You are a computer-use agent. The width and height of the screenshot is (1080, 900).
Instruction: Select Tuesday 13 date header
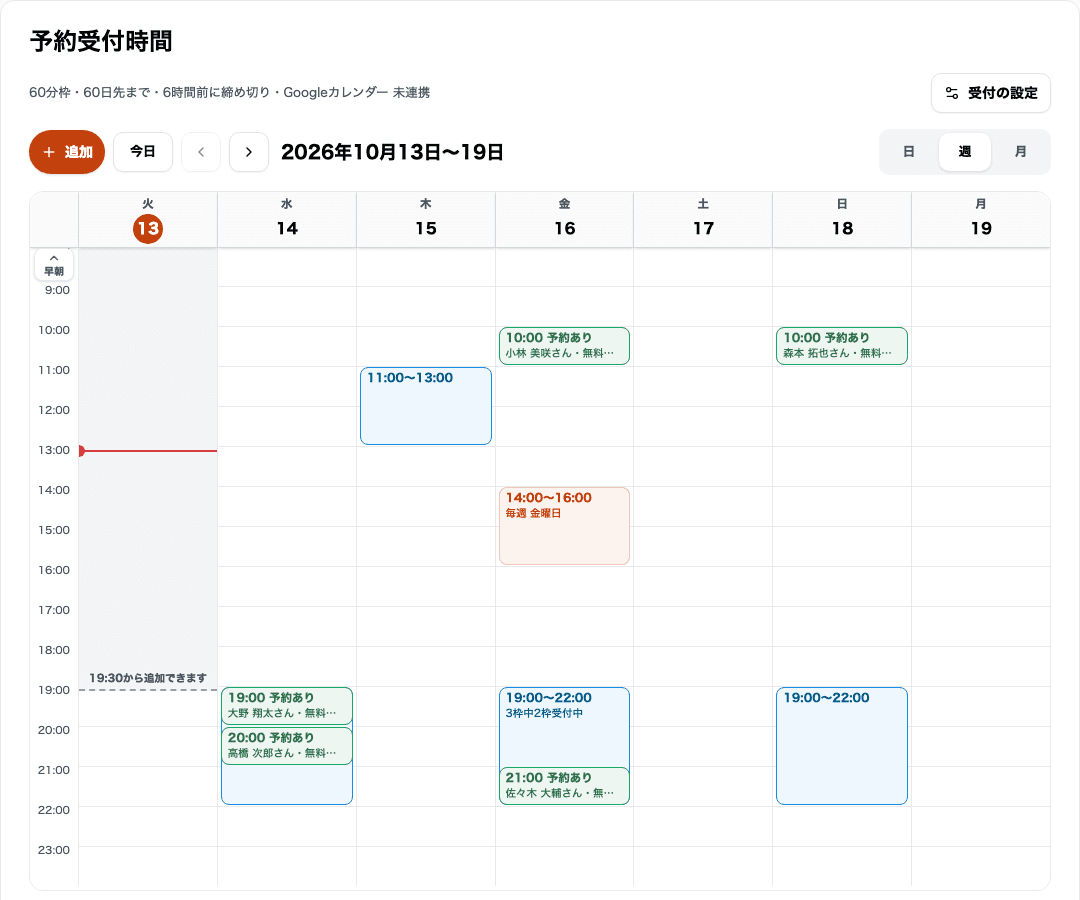point(148,220)
